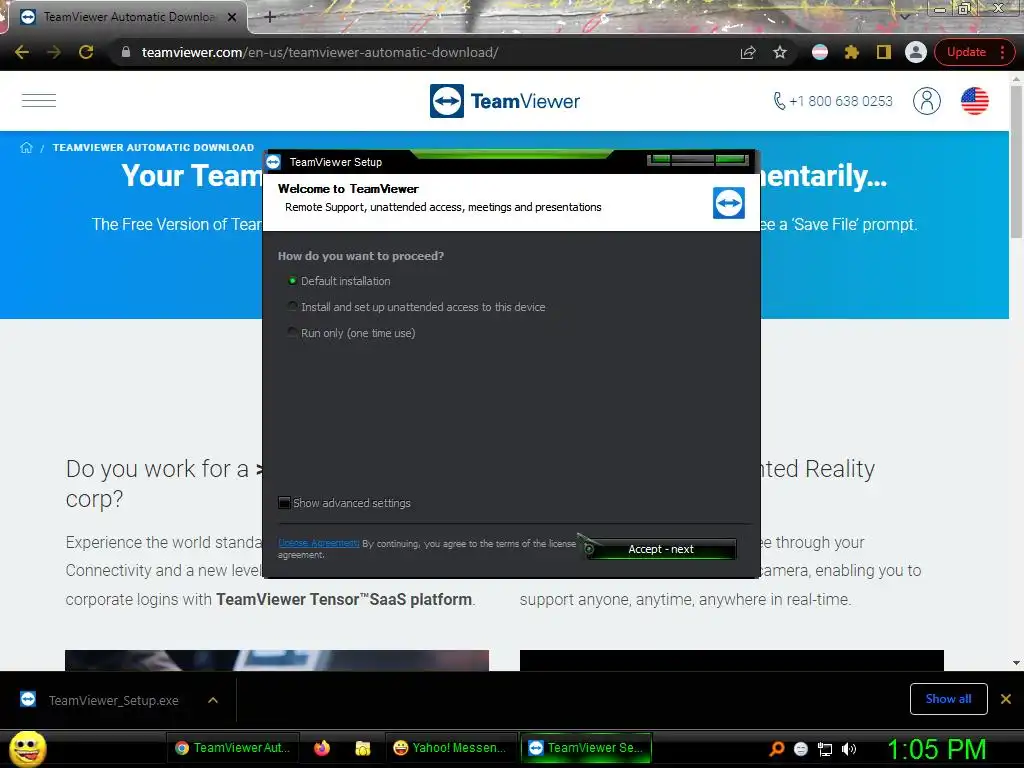Click the Accept - next button
1024x768 pixels.
point(661,549)
